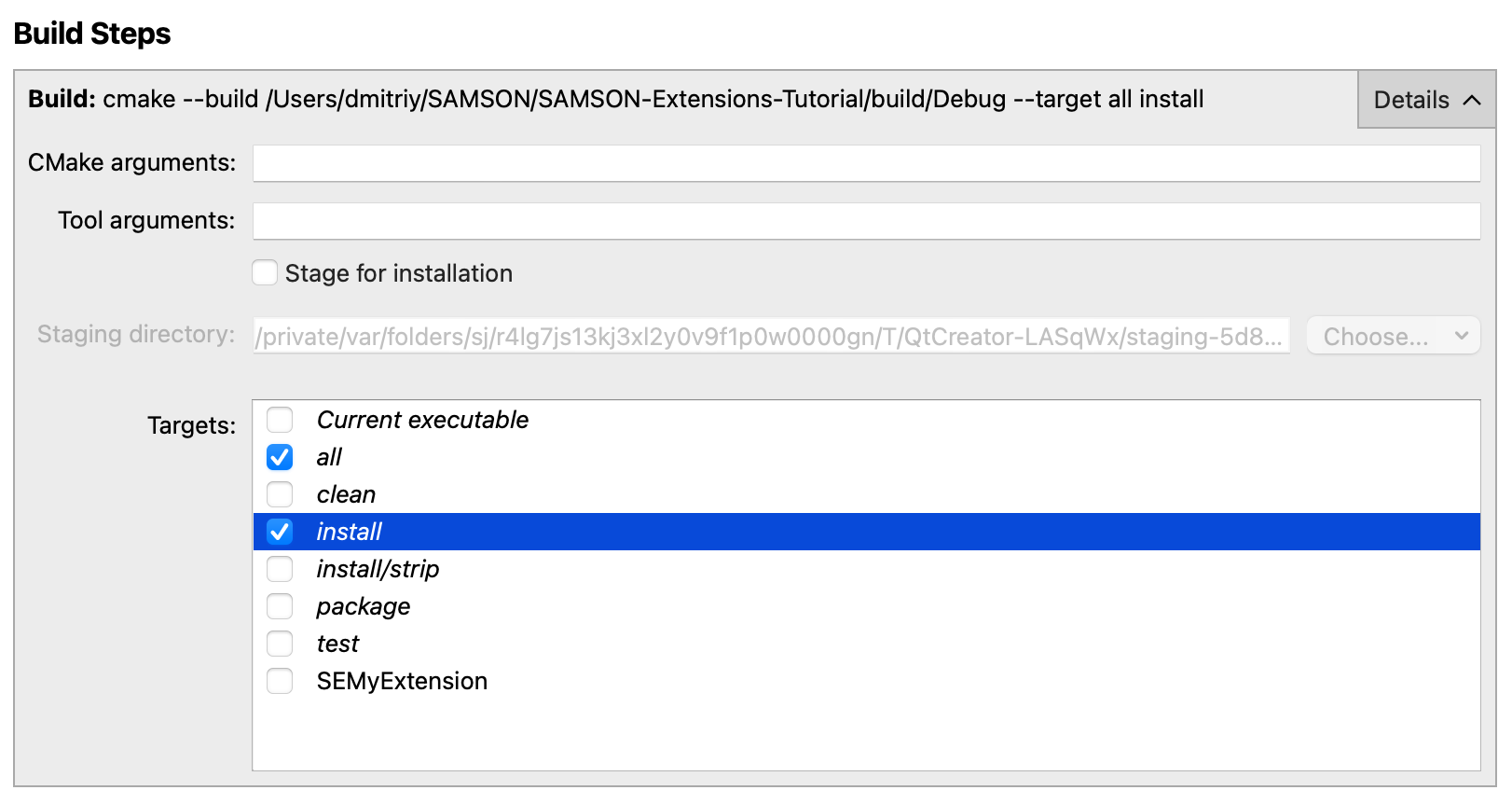Enable the install/strip target
The image size is (1512, 804).
280,569
